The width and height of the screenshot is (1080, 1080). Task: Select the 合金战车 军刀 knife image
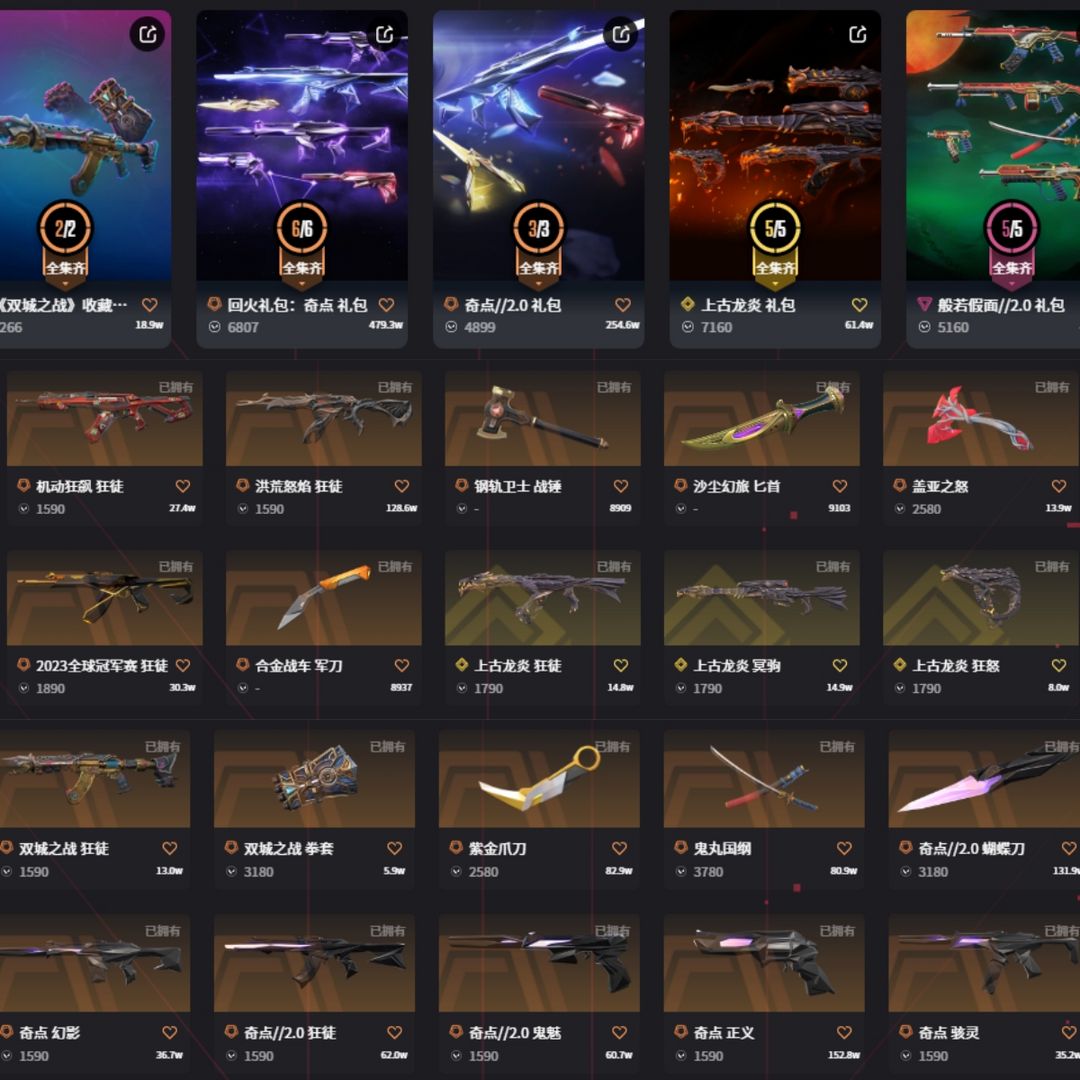324,598
